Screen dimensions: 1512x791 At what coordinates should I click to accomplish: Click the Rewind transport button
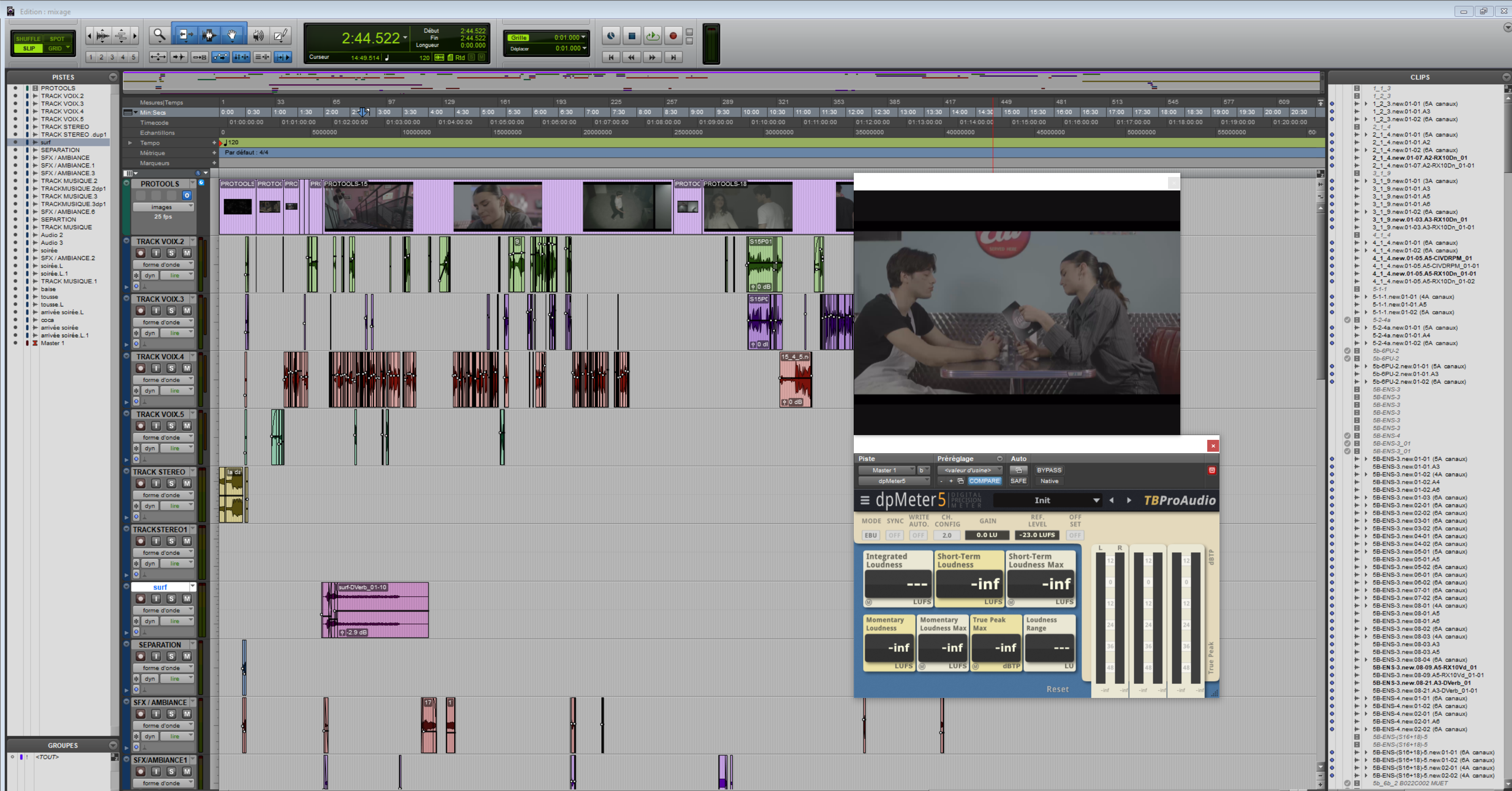pos(632,57)
